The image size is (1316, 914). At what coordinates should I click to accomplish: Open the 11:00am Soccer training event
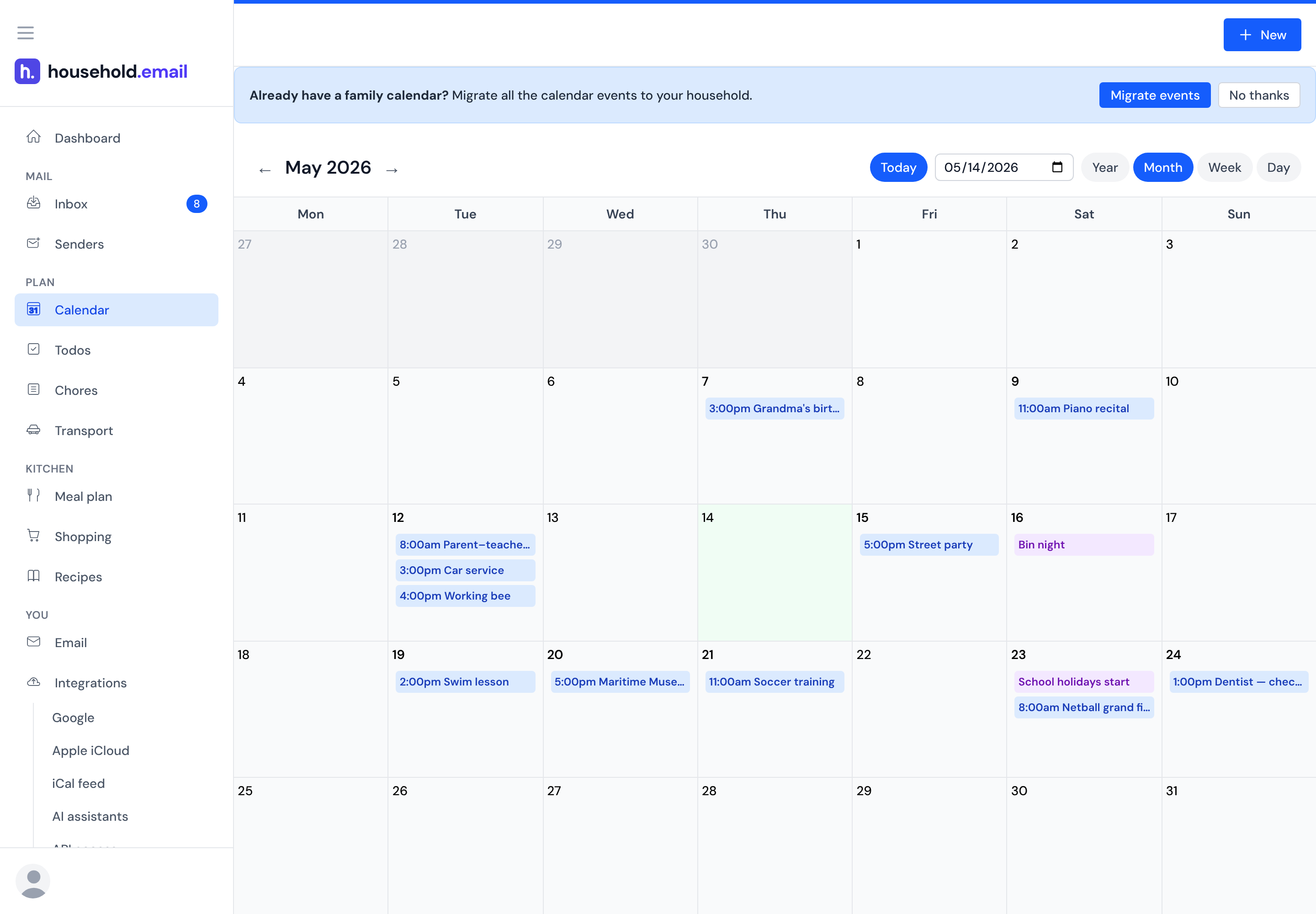click(774, 681)
